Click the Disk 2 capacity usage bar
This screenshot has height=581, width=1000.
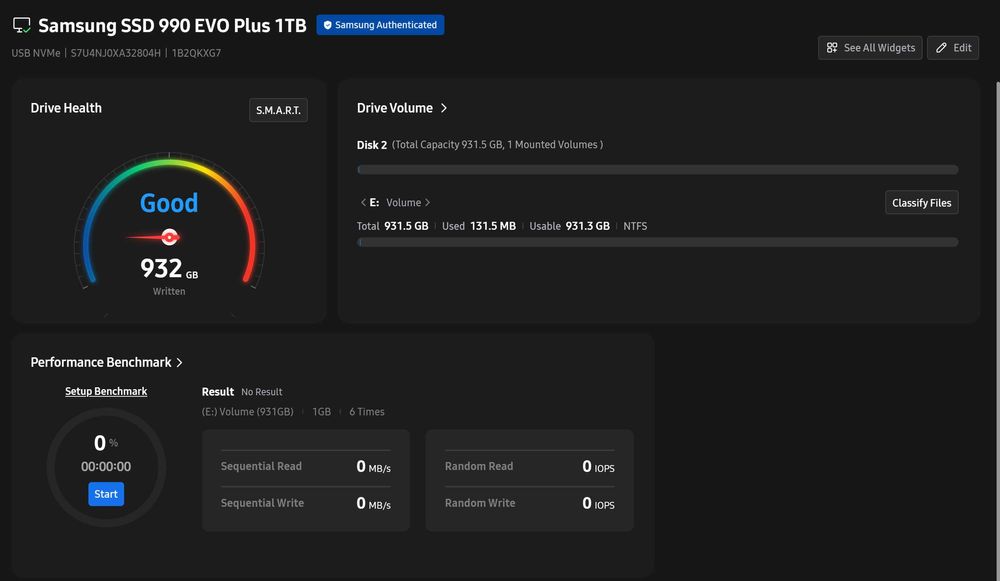(x=658, y=170)
